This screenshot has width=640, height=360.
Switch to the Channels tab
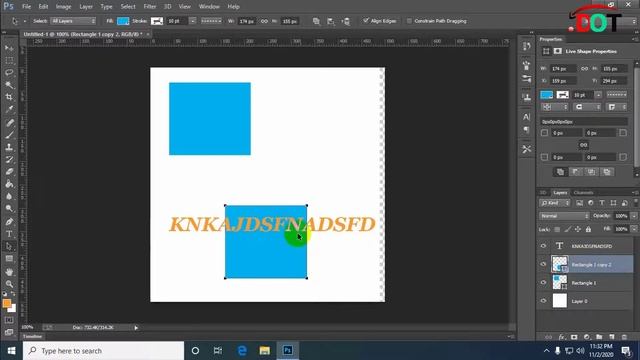pos(583,193)
